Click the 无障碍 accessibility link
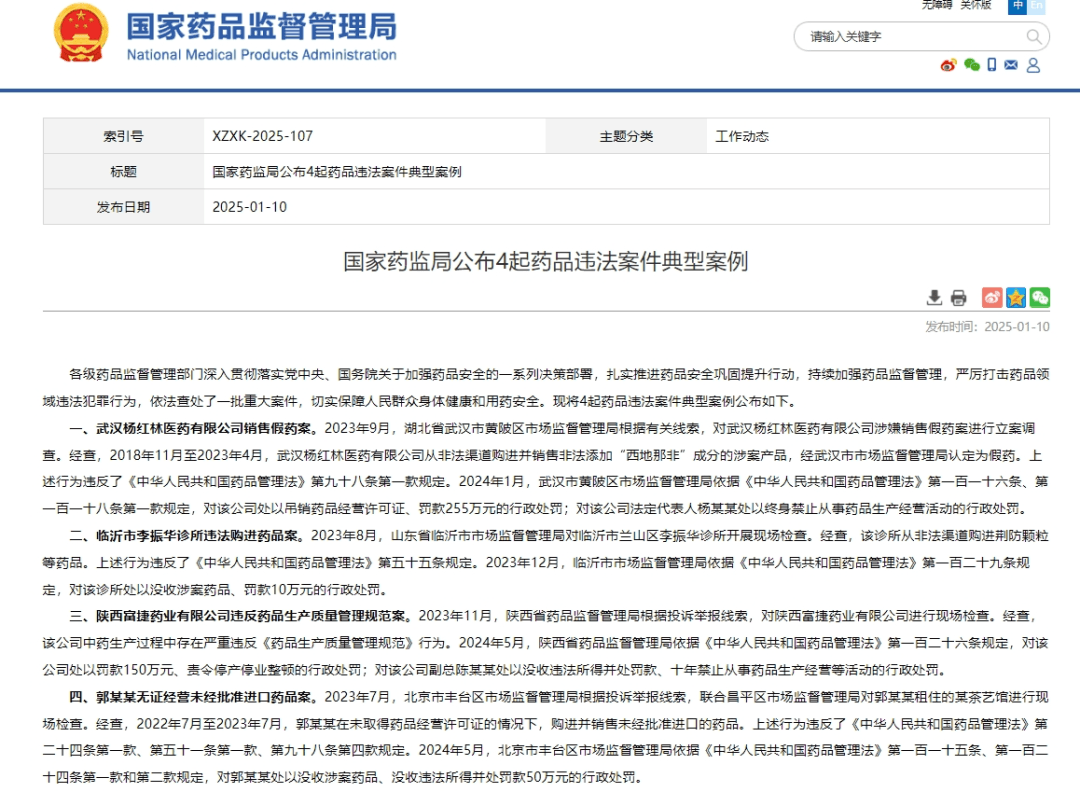The image size is (1080, 792). 937,5
